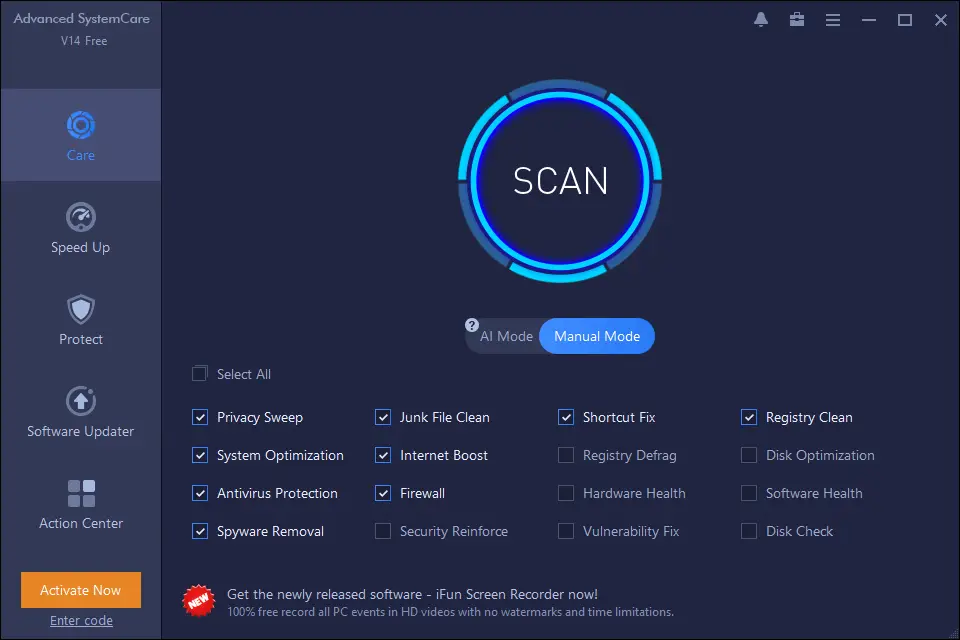
Task: Enable Disk Check checkbox
Action: pyautogui.click(x=749, y=531)
